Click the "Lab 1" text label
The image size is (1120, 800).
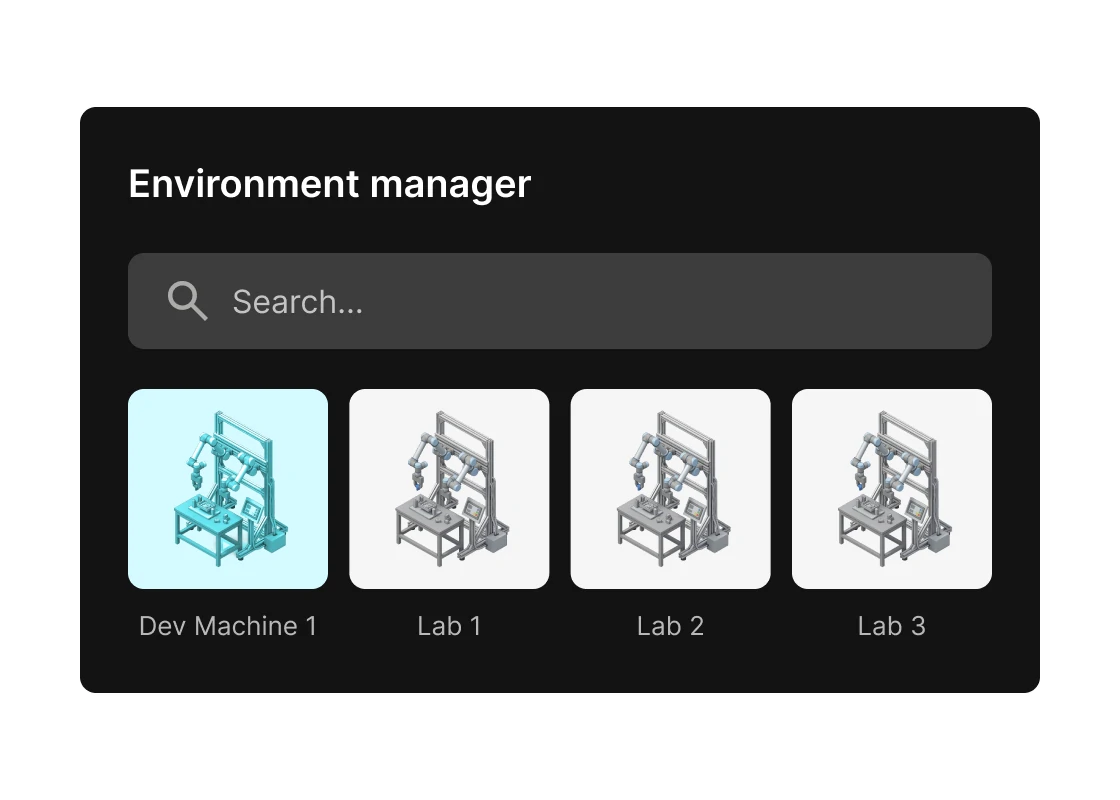(449, 626)
